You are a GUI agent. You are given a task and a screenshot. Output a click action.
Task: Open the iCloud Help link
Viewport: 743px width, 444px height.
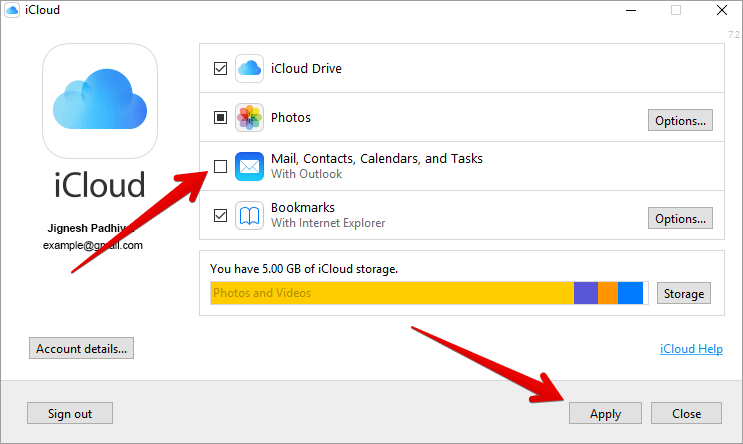point(691,349)
